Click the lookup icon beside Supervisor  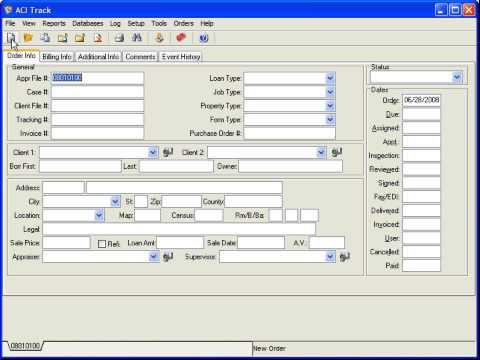coord(344,257)
